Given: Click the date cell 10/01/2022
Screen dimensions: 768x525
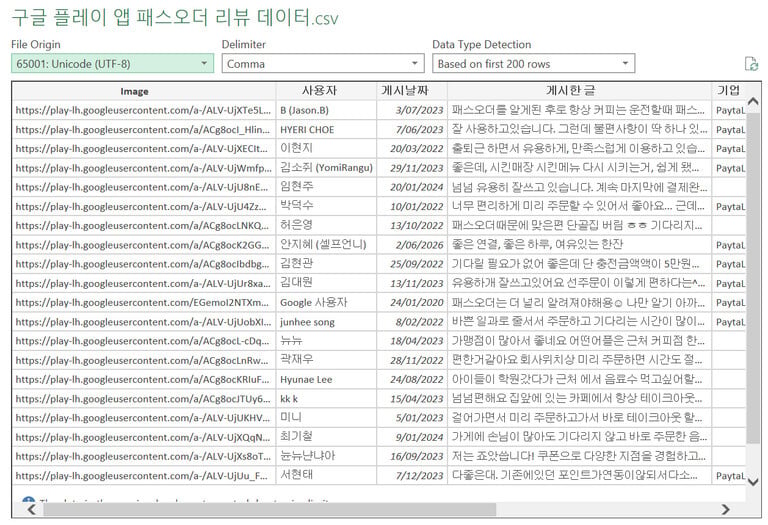Looking at the screenshot, I should point(412,207).
